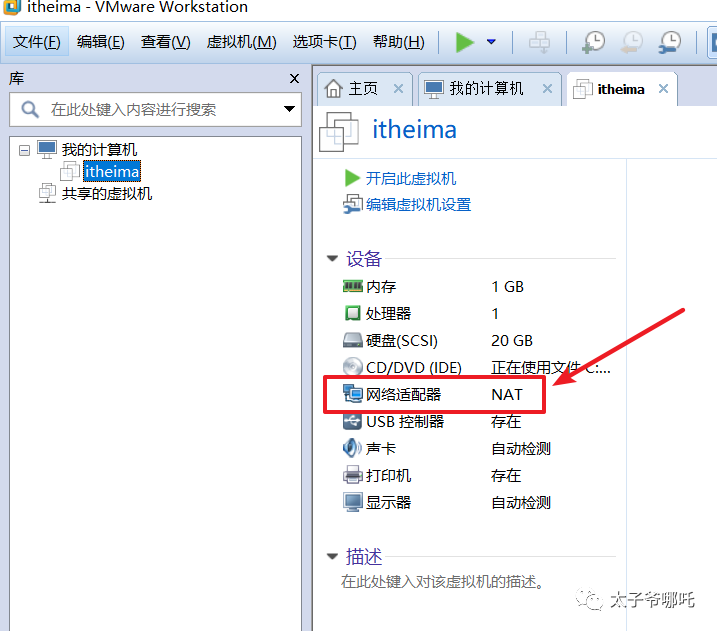Click the 网络适配器 network adapter icon
Viewport: 717px width, 631px height.
(x=353, y=394)
